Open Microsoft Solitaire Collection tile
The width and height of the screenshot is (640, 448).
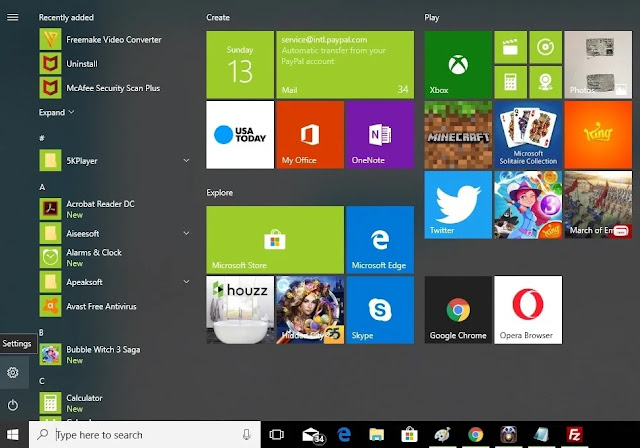click(528, 135)
